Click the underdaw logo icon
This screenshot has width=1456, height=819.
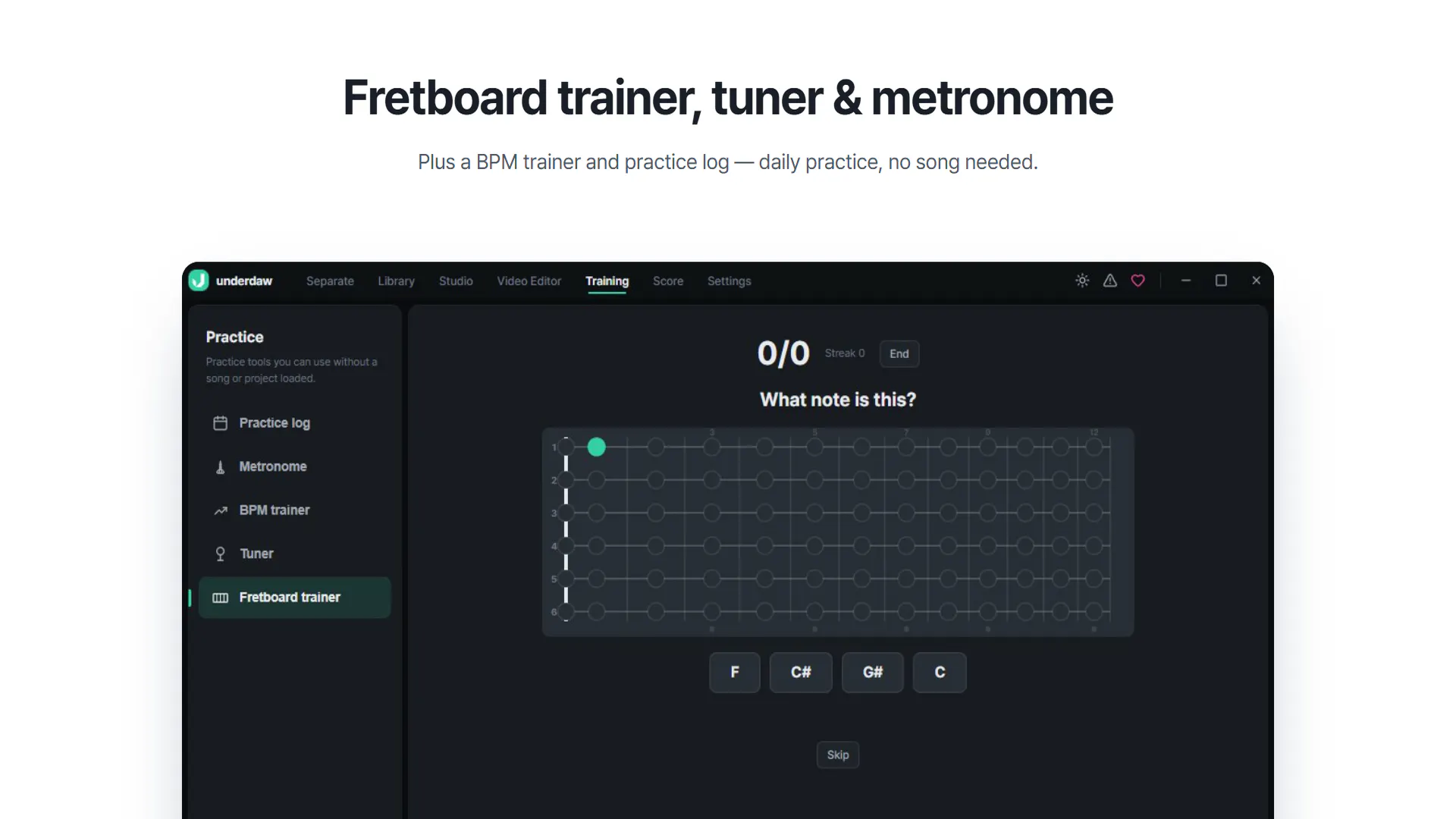[199, 281]
